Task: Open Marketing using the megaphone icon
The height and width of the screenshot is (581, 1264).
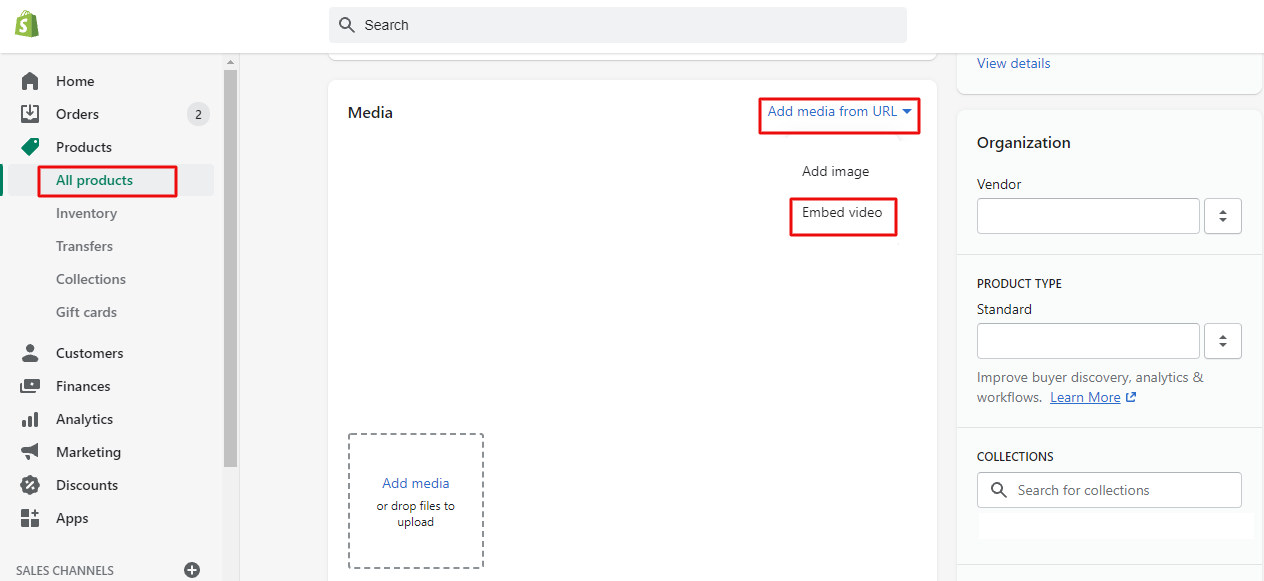Action: (x=30, y=451)
